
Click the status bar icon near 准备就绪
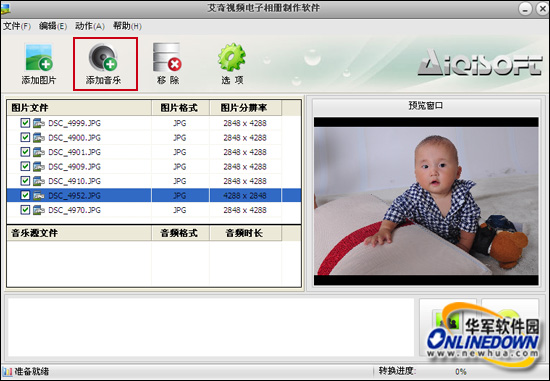7,372
